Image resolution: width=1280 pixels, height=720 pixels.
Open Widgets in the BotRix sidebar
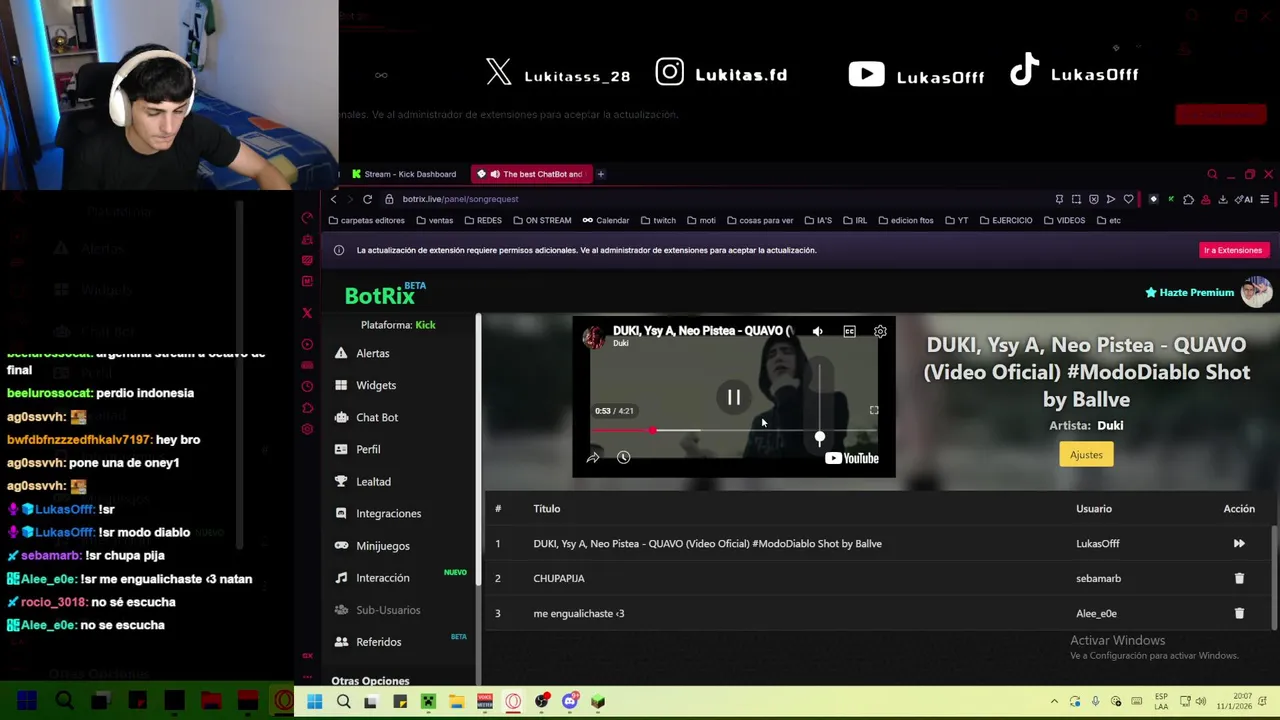(376, 385)
